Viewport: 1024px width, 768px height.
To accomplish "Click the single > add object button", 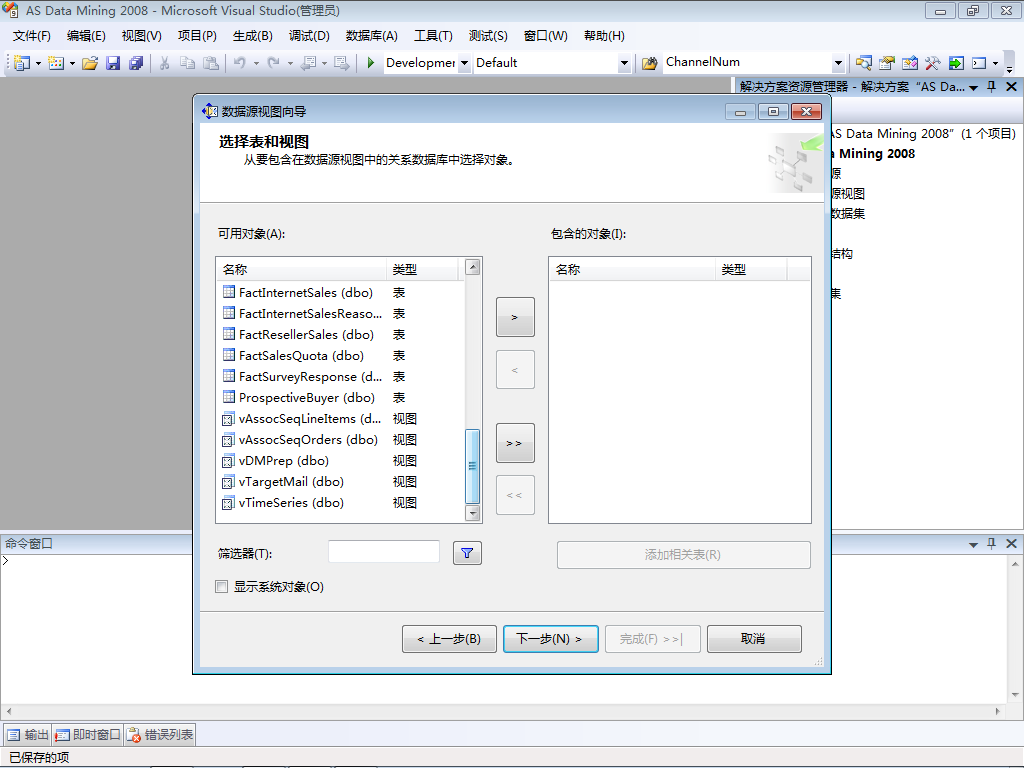I will pos(515,317).
